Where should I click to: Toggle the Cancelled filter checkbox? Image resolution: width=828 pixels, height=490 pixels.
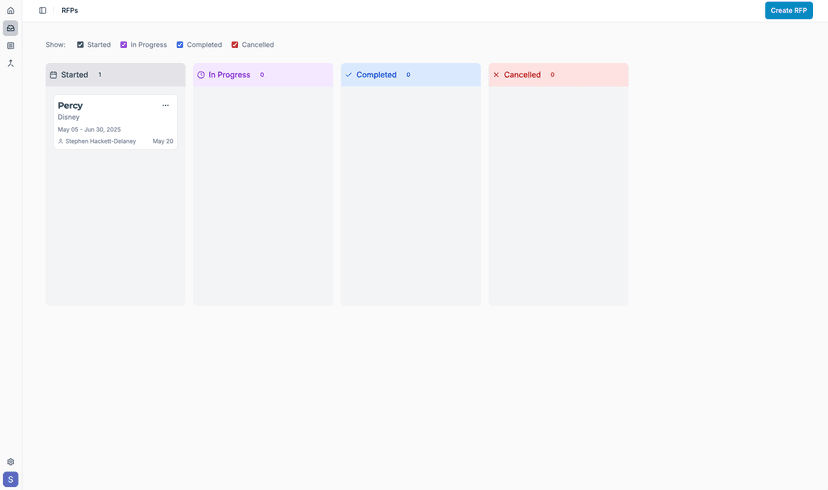(x=235, y=45)
